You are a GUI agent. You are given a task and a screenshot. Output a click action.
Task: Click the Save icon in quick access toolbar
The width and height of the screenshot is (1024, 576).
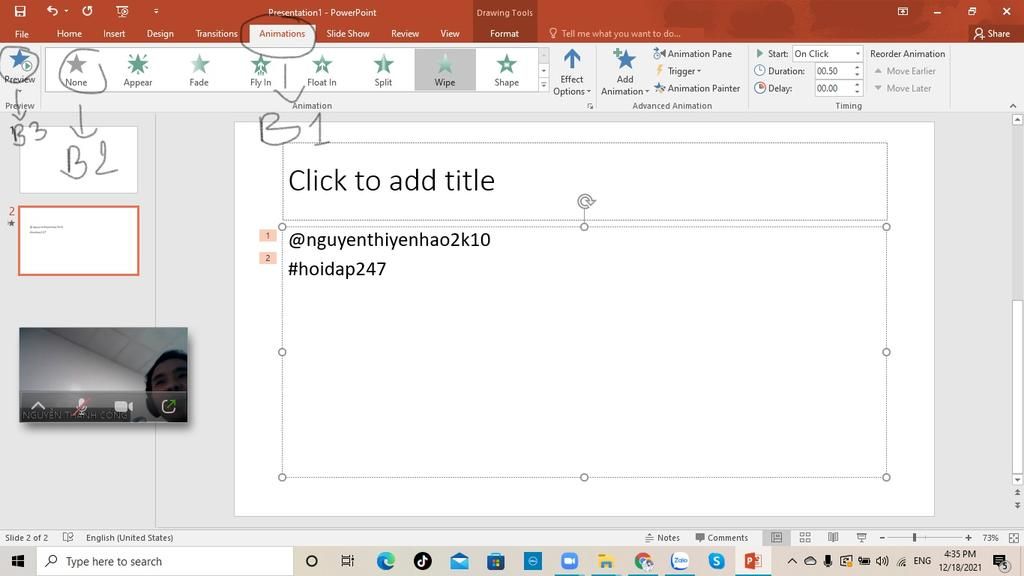point(20,11)
